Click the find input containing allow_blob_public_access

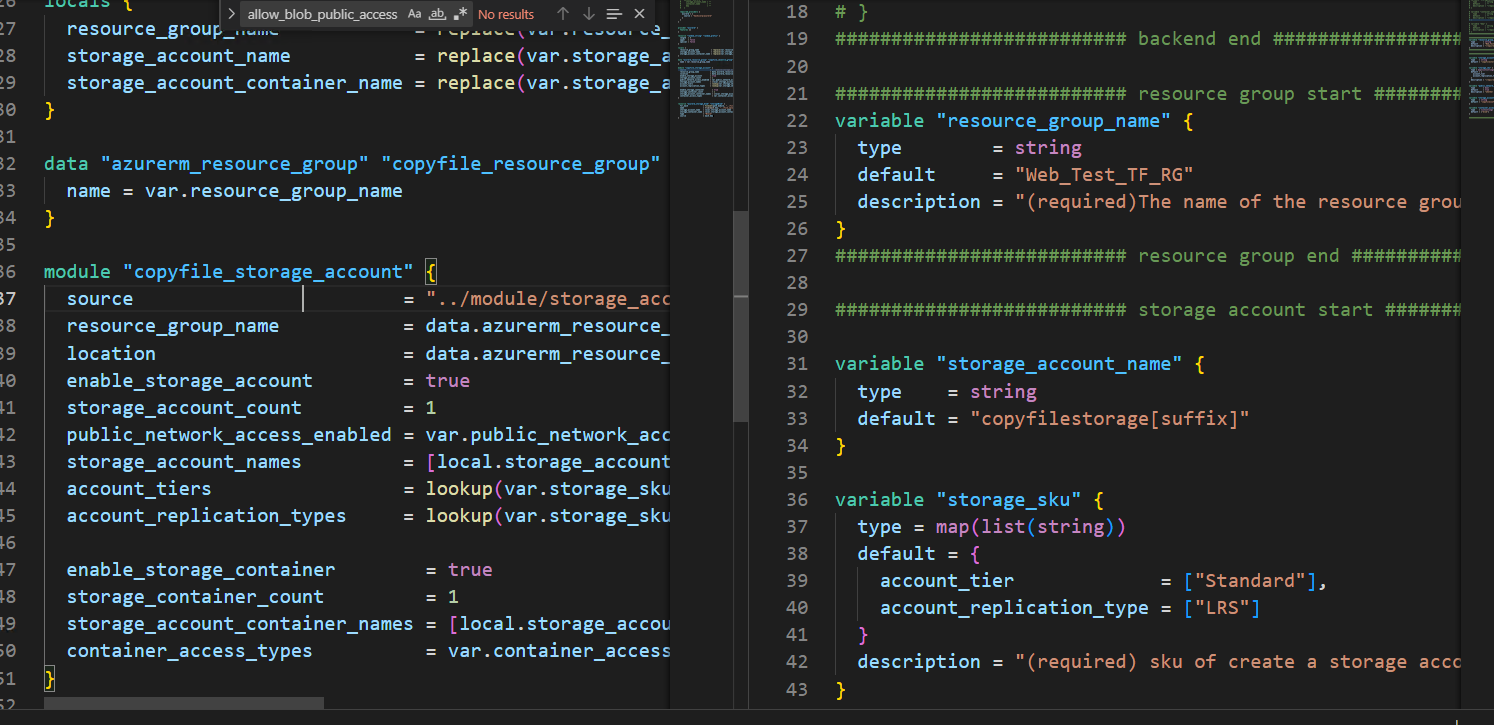pos(322,14)
